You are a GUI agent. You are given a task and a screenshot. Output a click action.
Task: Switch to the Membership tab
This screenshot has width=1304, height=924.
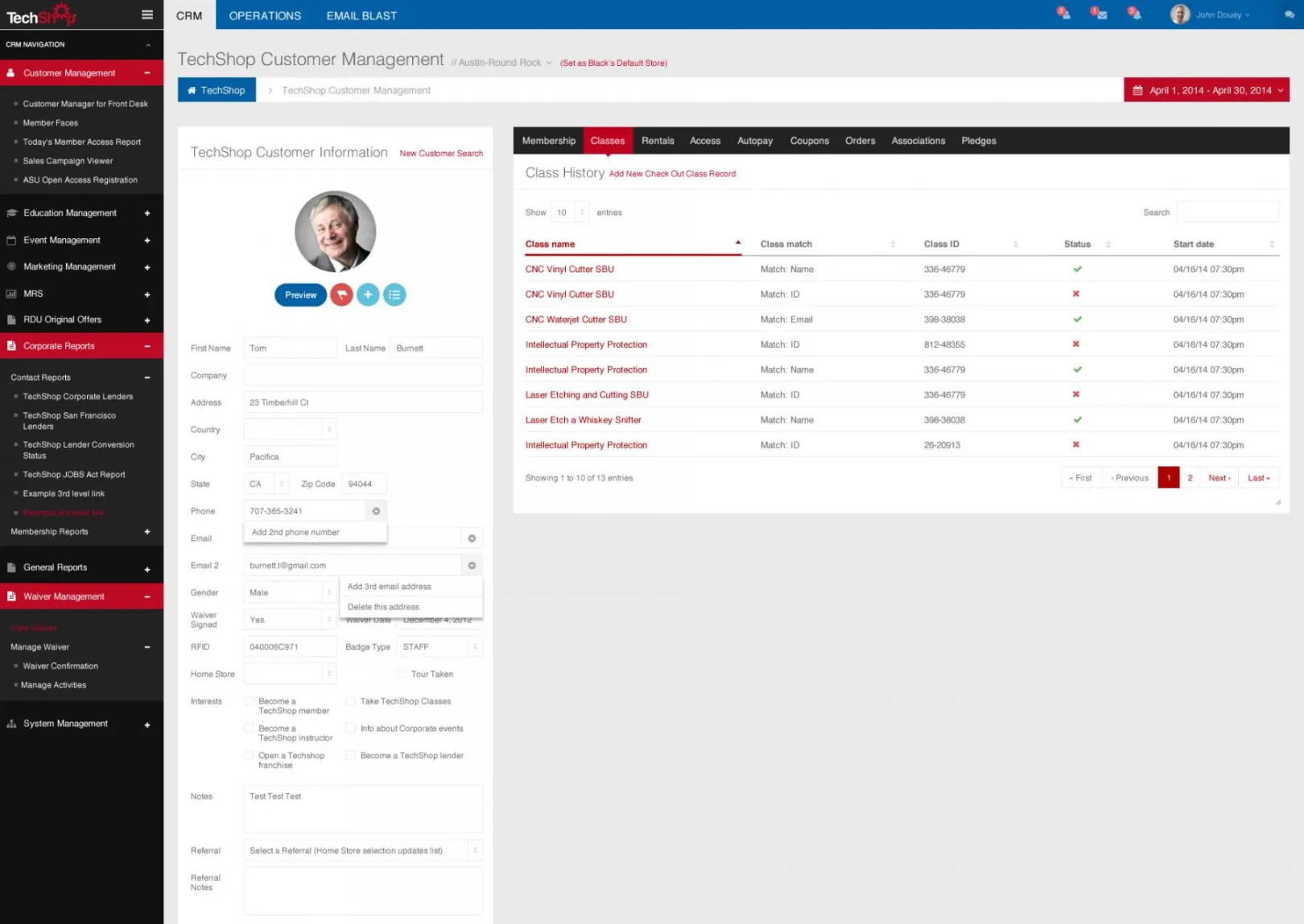549,141
